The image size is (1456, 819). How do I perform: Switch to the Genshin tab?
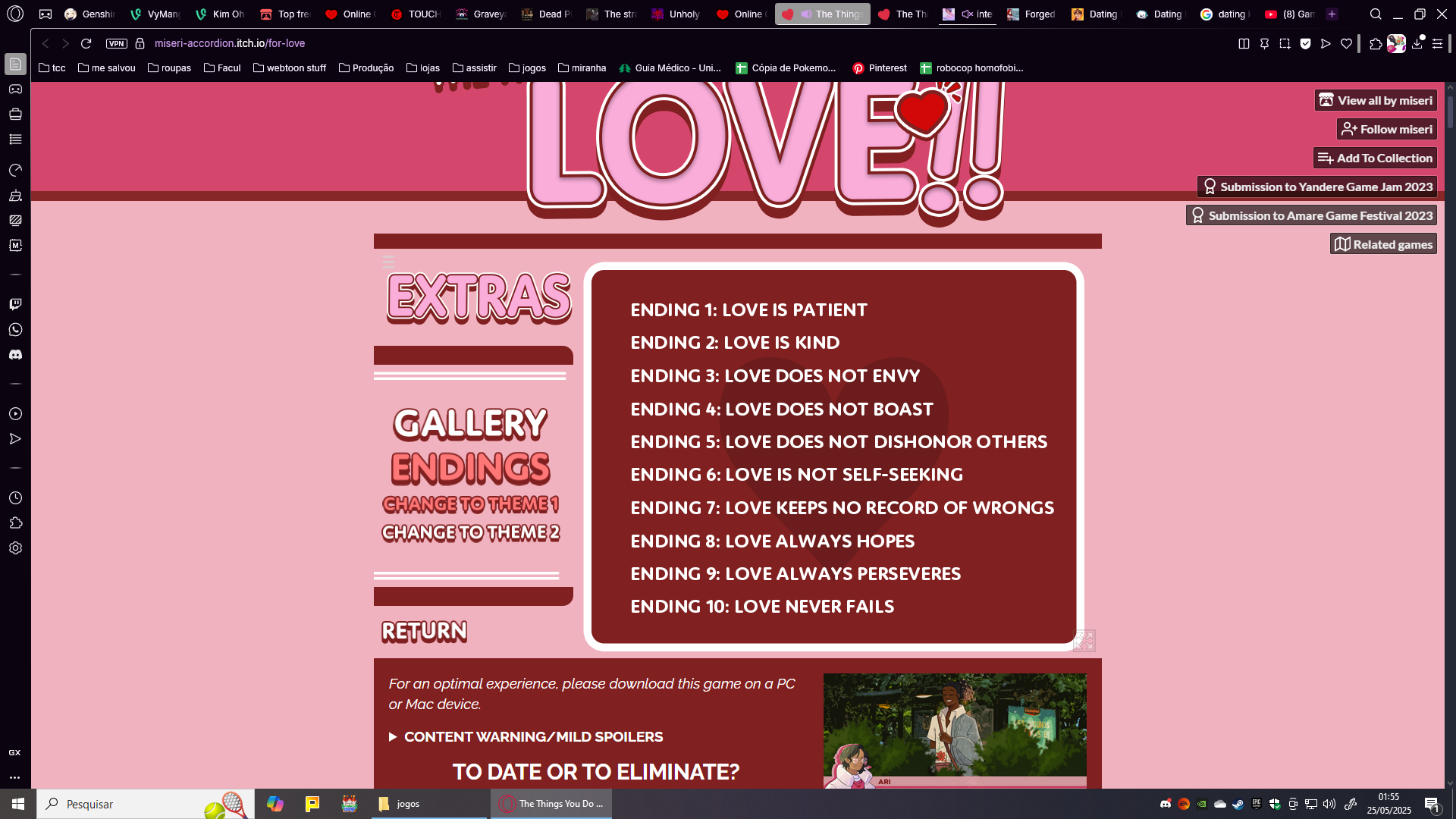89,14
